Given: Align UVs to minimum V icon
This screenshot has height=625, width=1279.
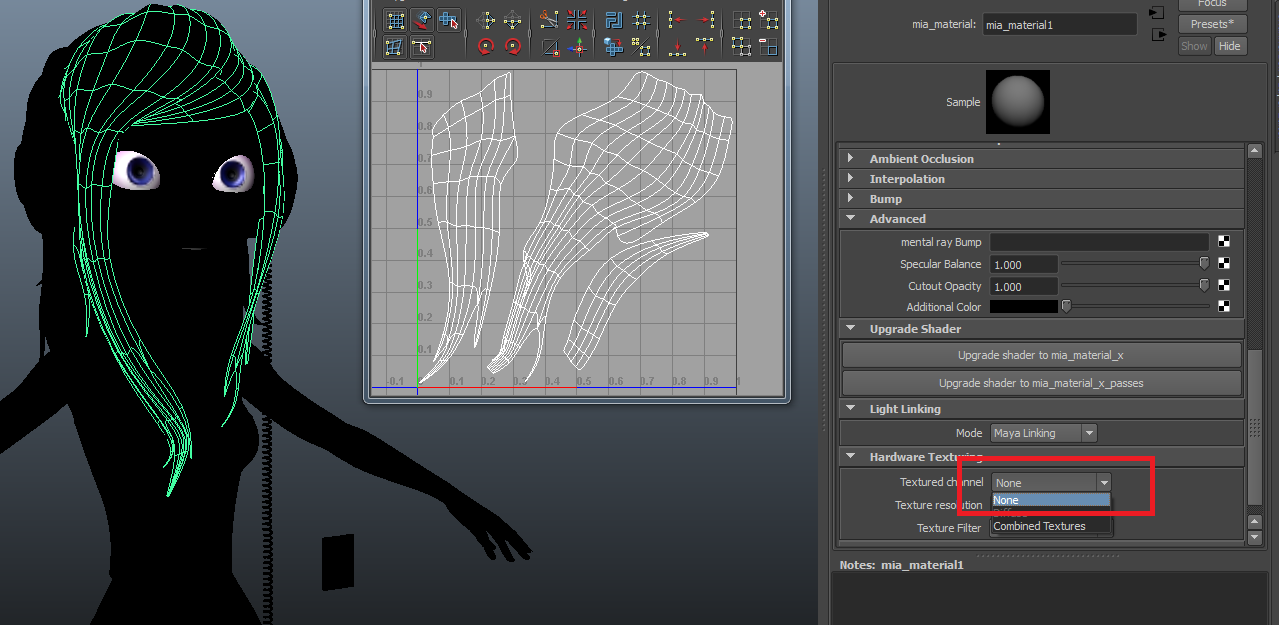Looking at the screenshot, I should click(677, 46).
